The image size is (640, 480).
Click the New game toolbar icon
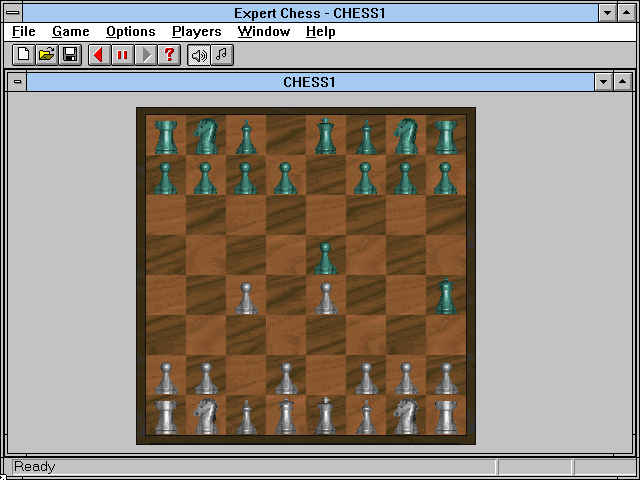(22, 55)
